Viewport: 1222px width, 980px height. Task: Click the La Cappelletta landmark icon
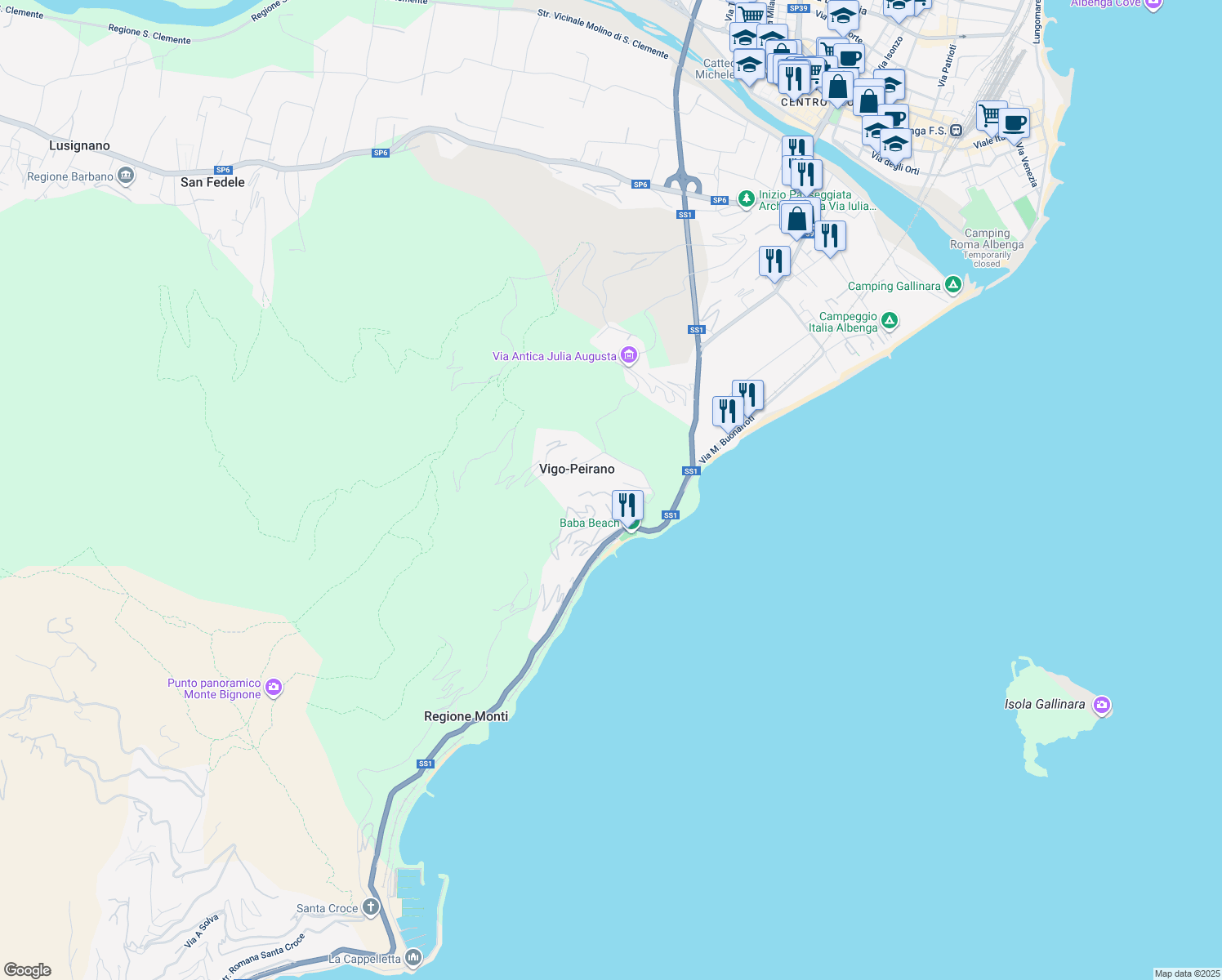coord(413,958)
